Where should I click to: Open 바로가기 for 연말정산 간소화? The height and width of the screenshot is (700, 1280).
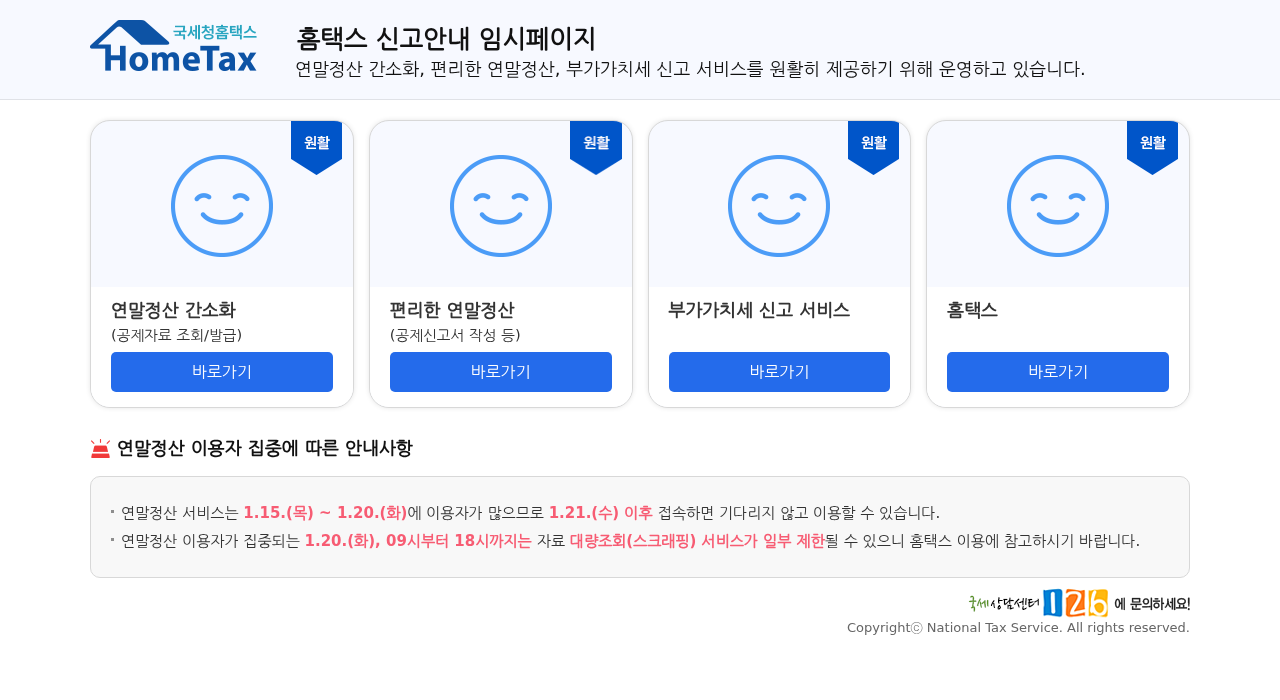point(221,371)
